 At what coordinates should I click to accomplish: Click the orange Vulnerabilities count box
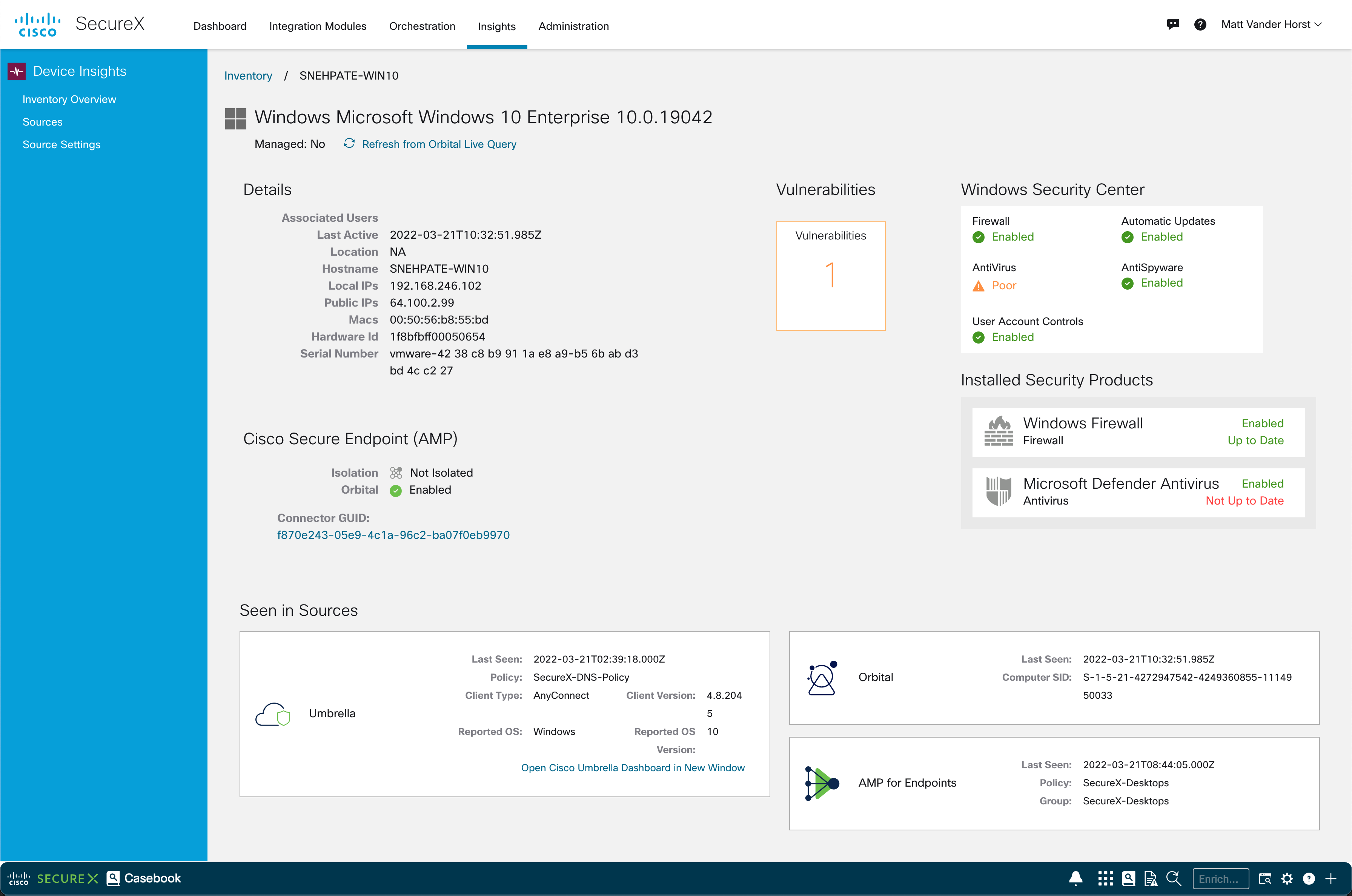pyautogui.click(x=831, y=276)
